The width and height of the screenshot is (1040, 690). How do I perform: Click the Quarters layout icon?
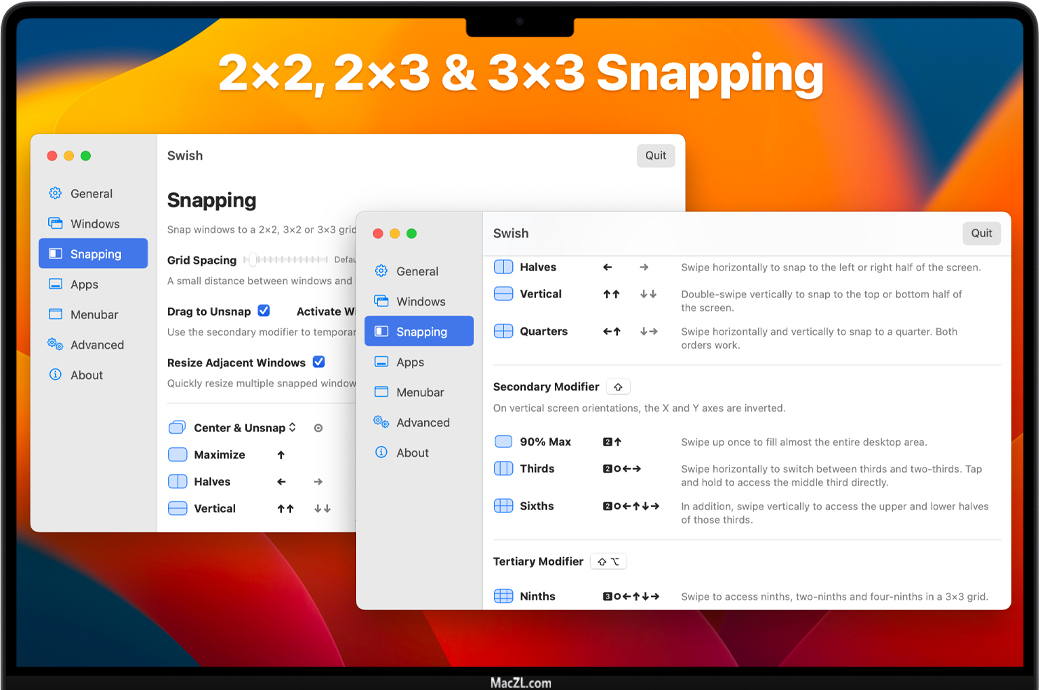point(503,331)
